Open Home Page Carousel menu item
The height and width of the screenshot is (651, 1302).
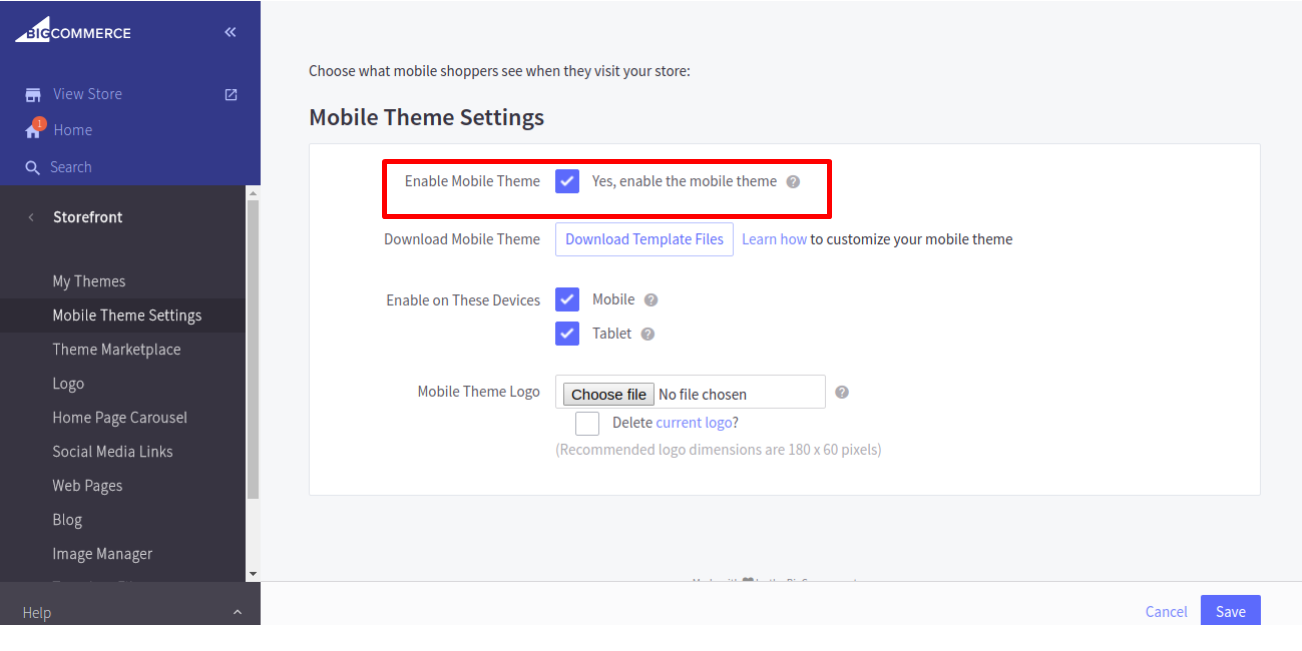click(x=120, y=417)
